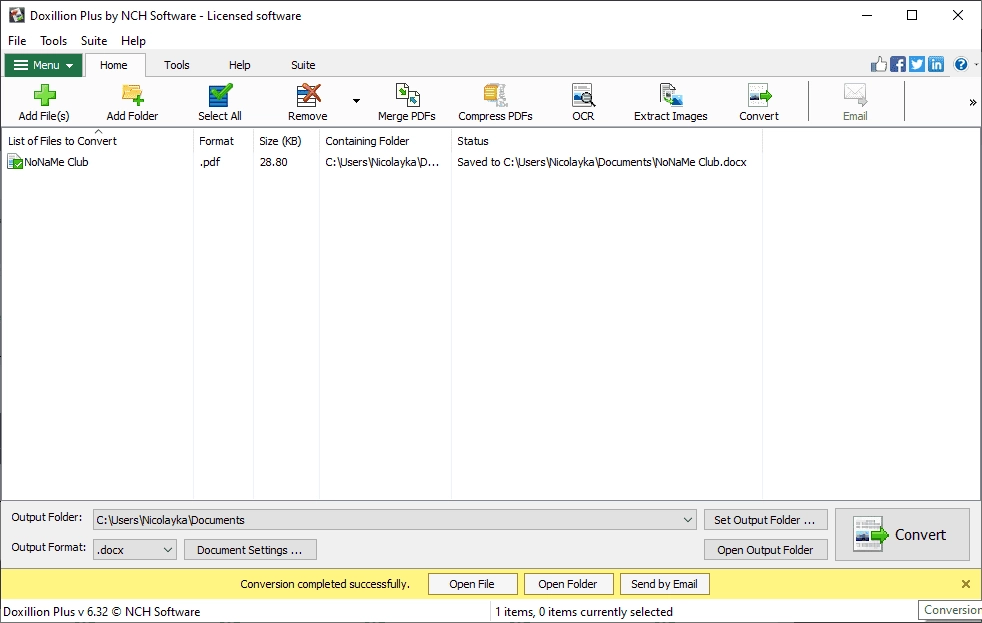Switch to the Home ribbon tab

[x=114, y=65]
